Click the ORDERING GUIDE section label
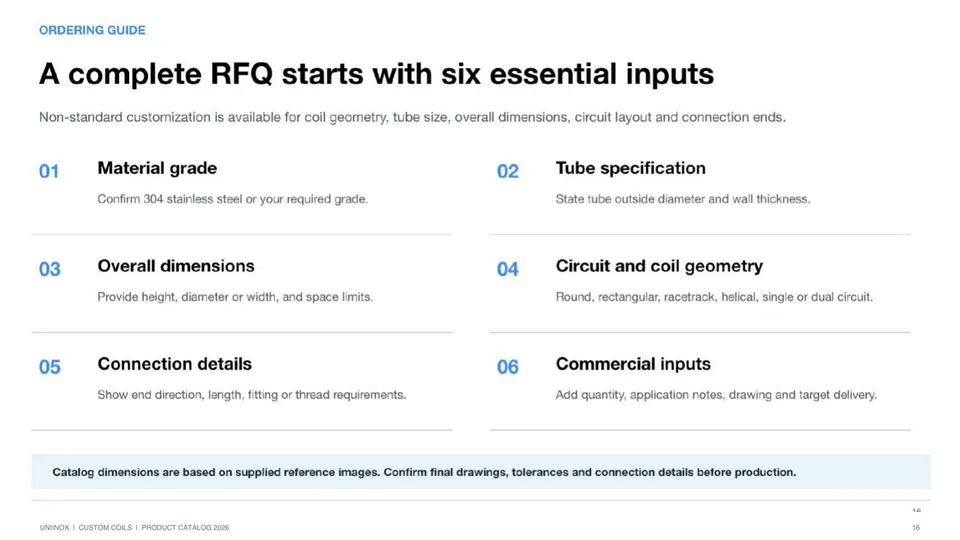 coord(92,30)
